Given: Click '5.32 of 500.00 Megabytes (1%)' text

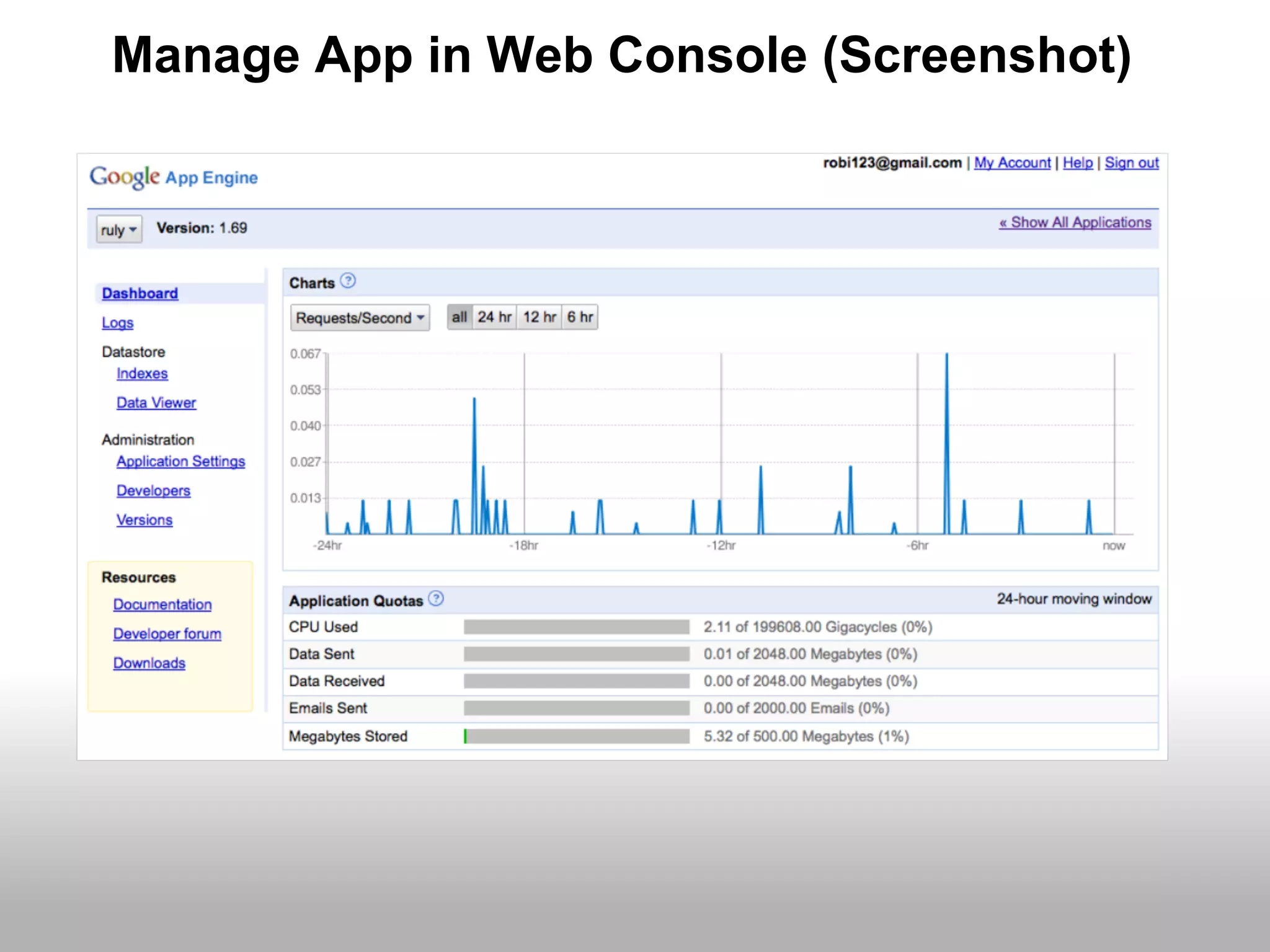Looking at the screenshot, I should 806,736.
